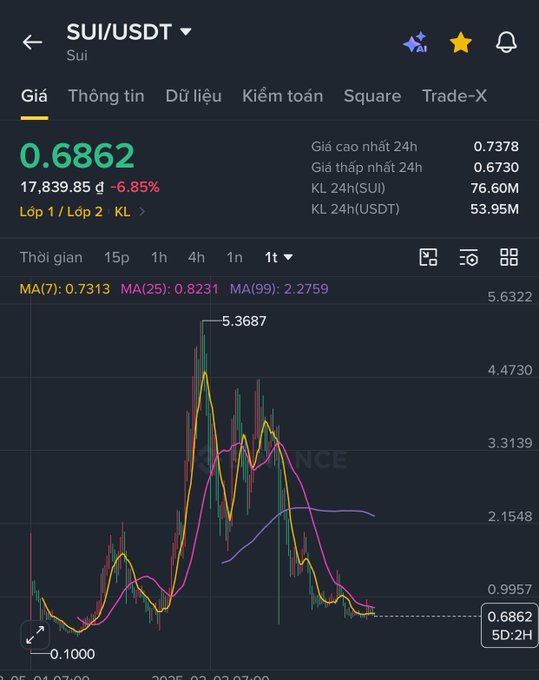Expand the SUI/USDT pair dropdown
Viewport: 539px width, 680px height.
tap(186, 32)
